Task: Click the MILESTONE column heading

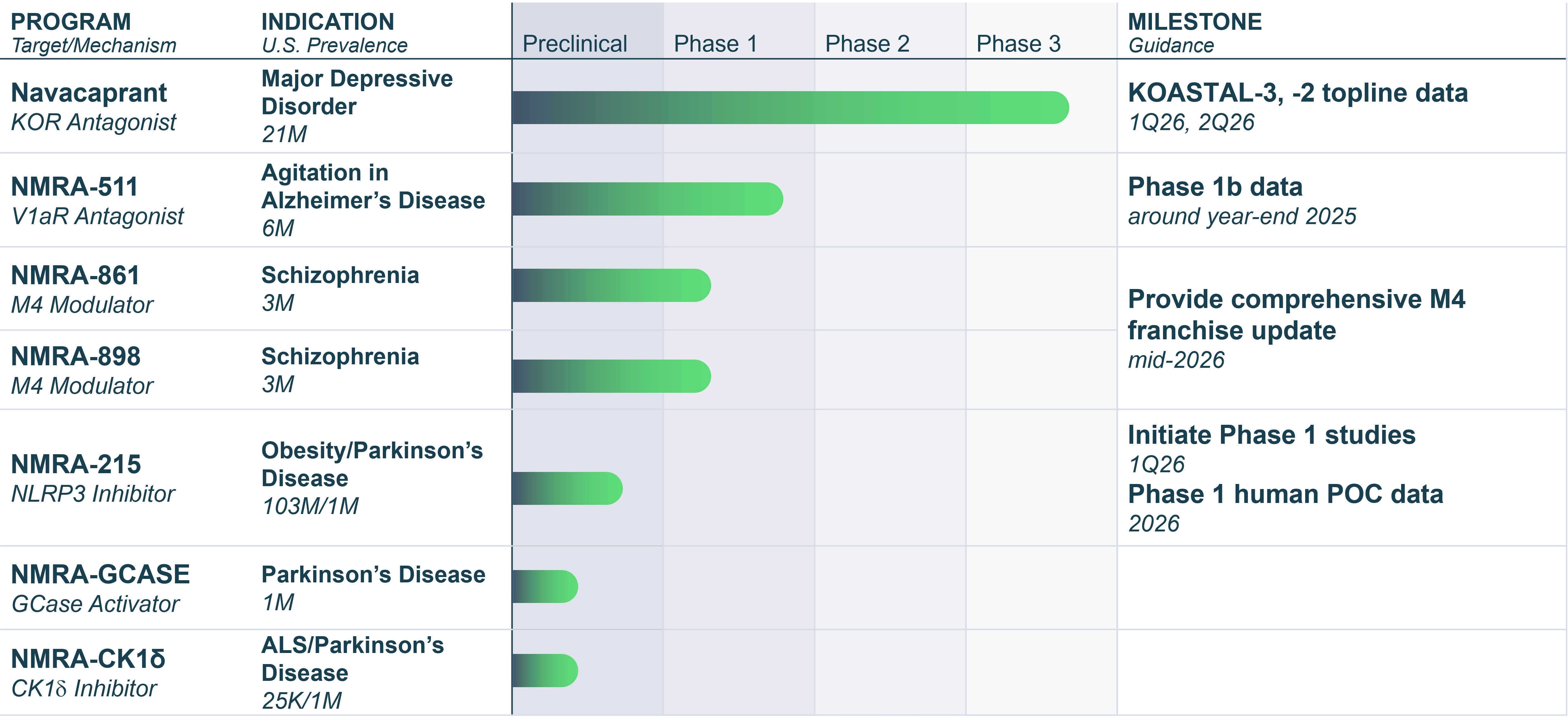Action: (x=1194, y=22)
